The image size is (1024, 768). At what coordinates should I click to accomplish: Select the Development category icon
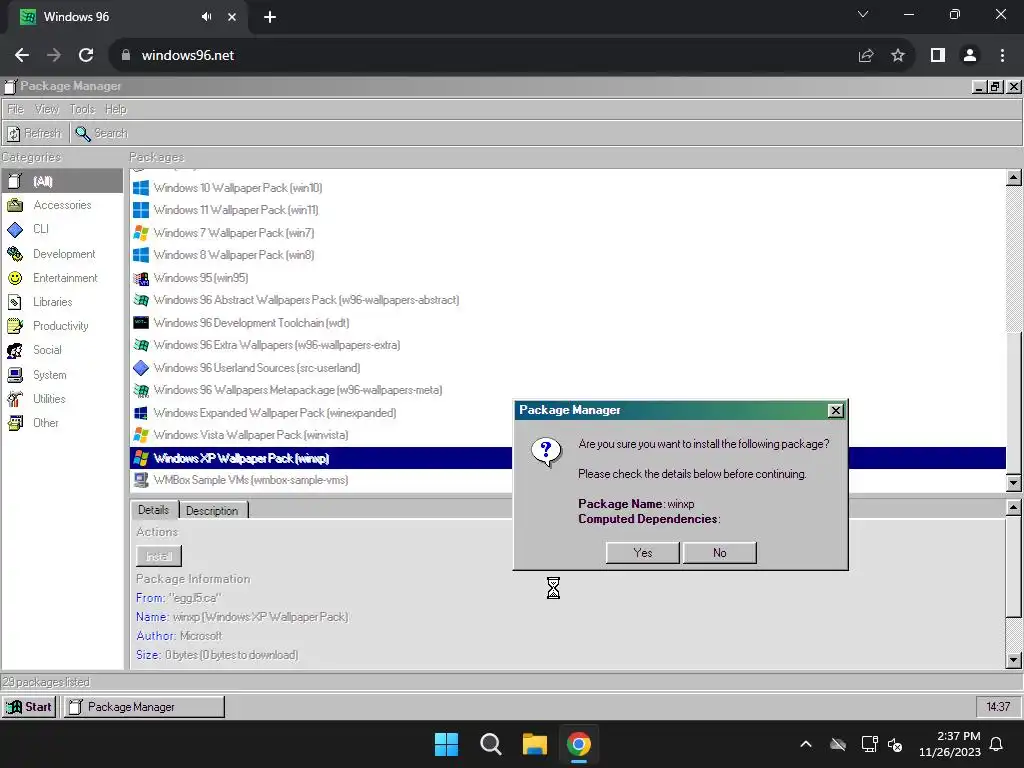pos(14,253)
